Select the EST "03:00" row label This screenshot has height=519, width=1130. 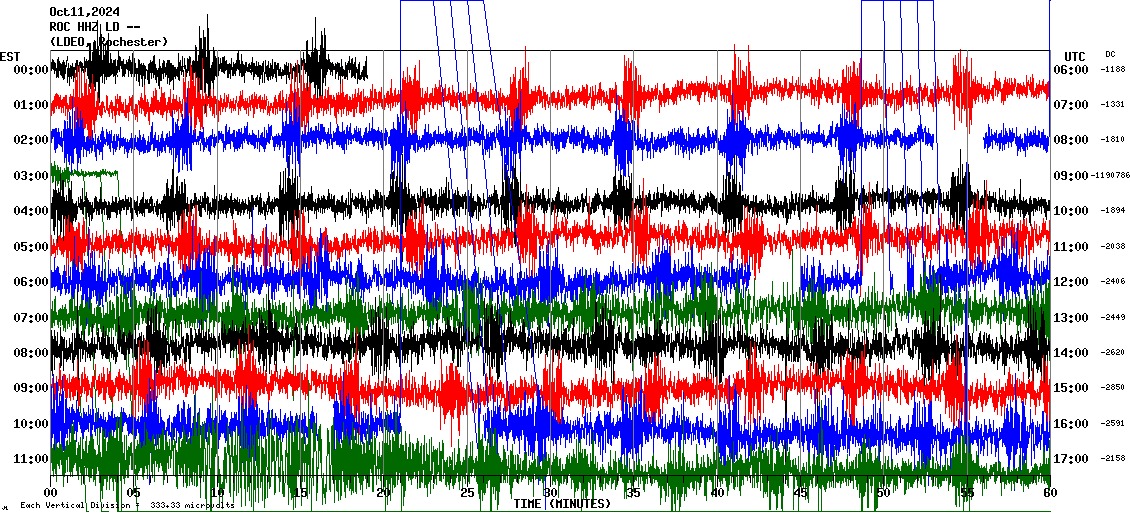30,176
